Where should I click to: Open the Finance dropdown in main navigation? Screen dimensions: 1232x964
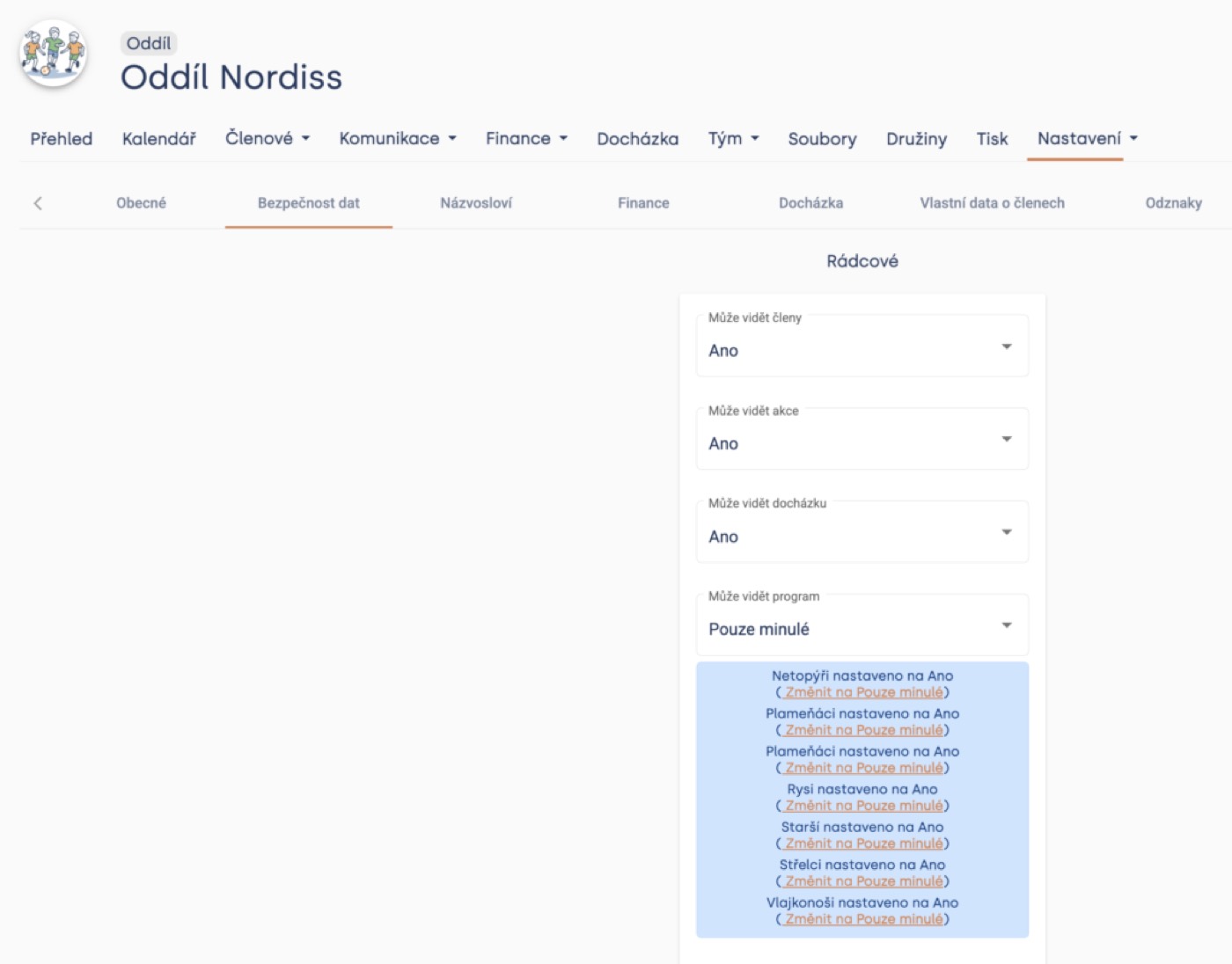pyautogui.click(x=526, y=138)
